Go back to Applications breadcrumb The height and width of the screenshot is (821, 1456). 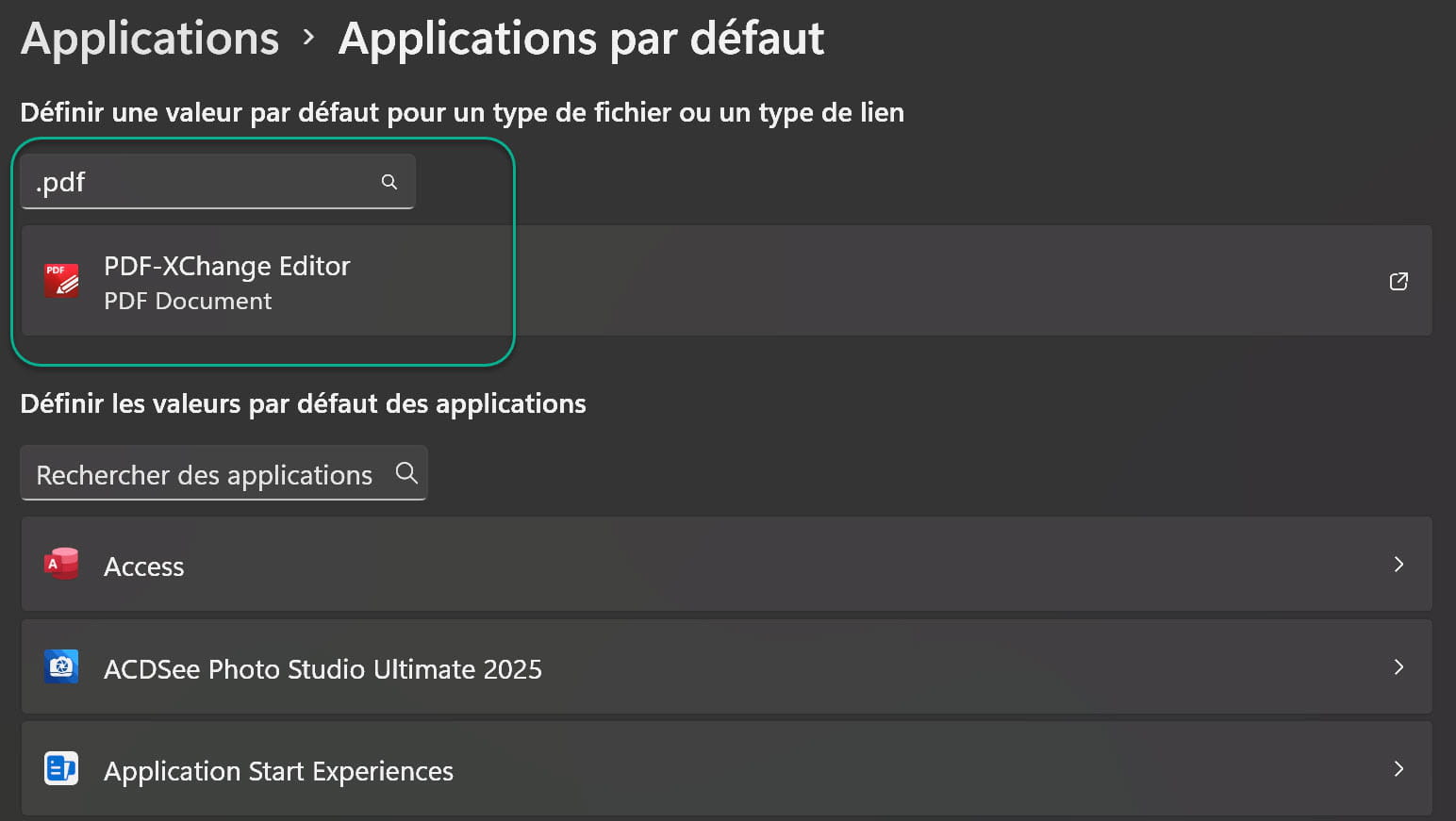tap(150, 39)
